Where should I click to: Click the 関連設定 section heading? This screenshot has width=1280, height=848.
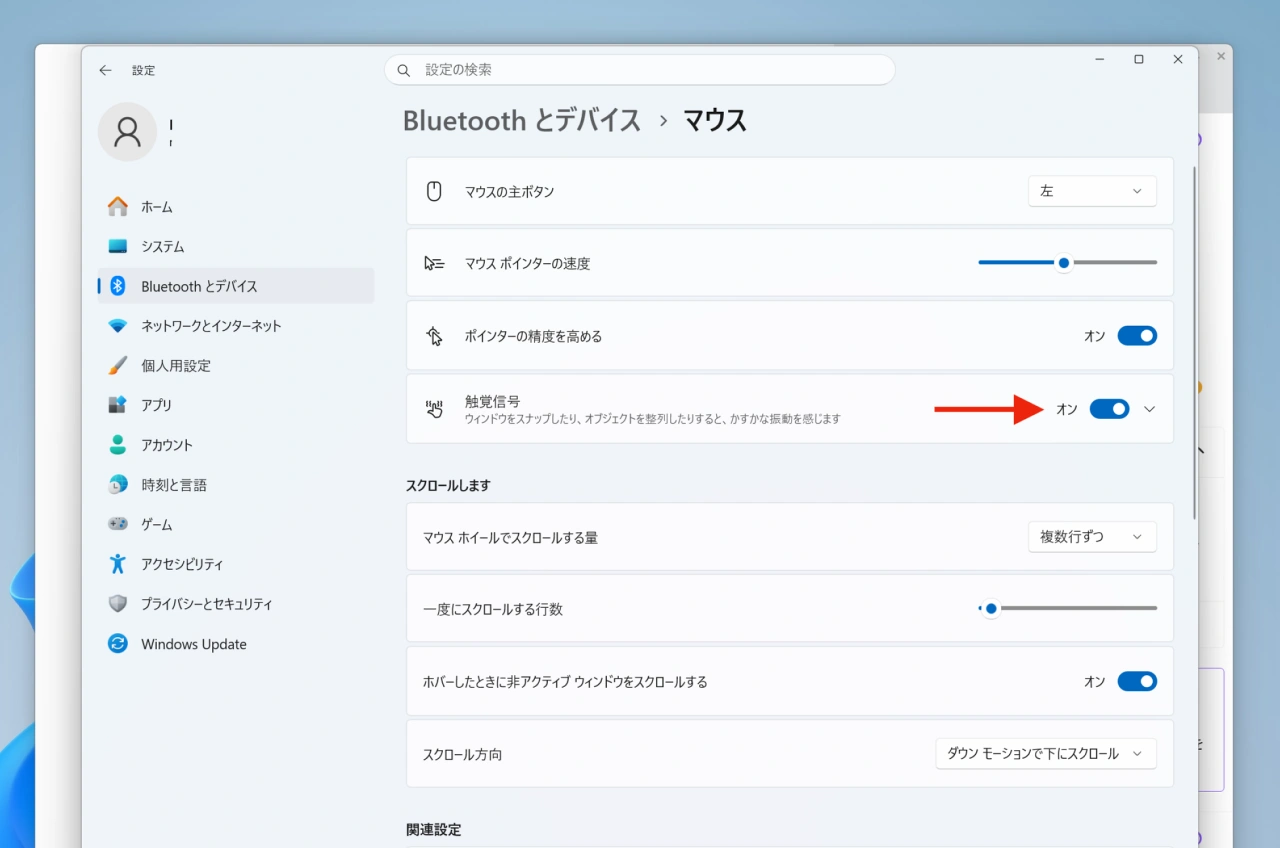click(434, 830)
